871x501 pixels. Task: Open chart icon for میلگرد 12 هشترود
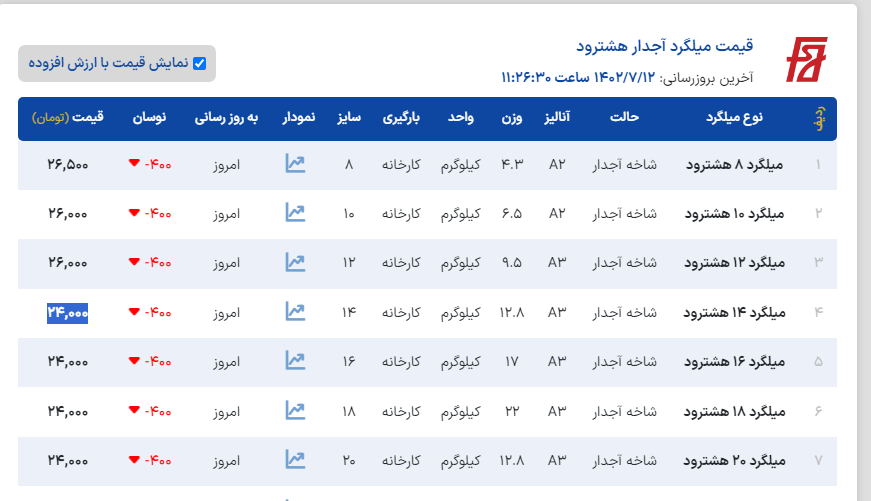tap(294, 262)
